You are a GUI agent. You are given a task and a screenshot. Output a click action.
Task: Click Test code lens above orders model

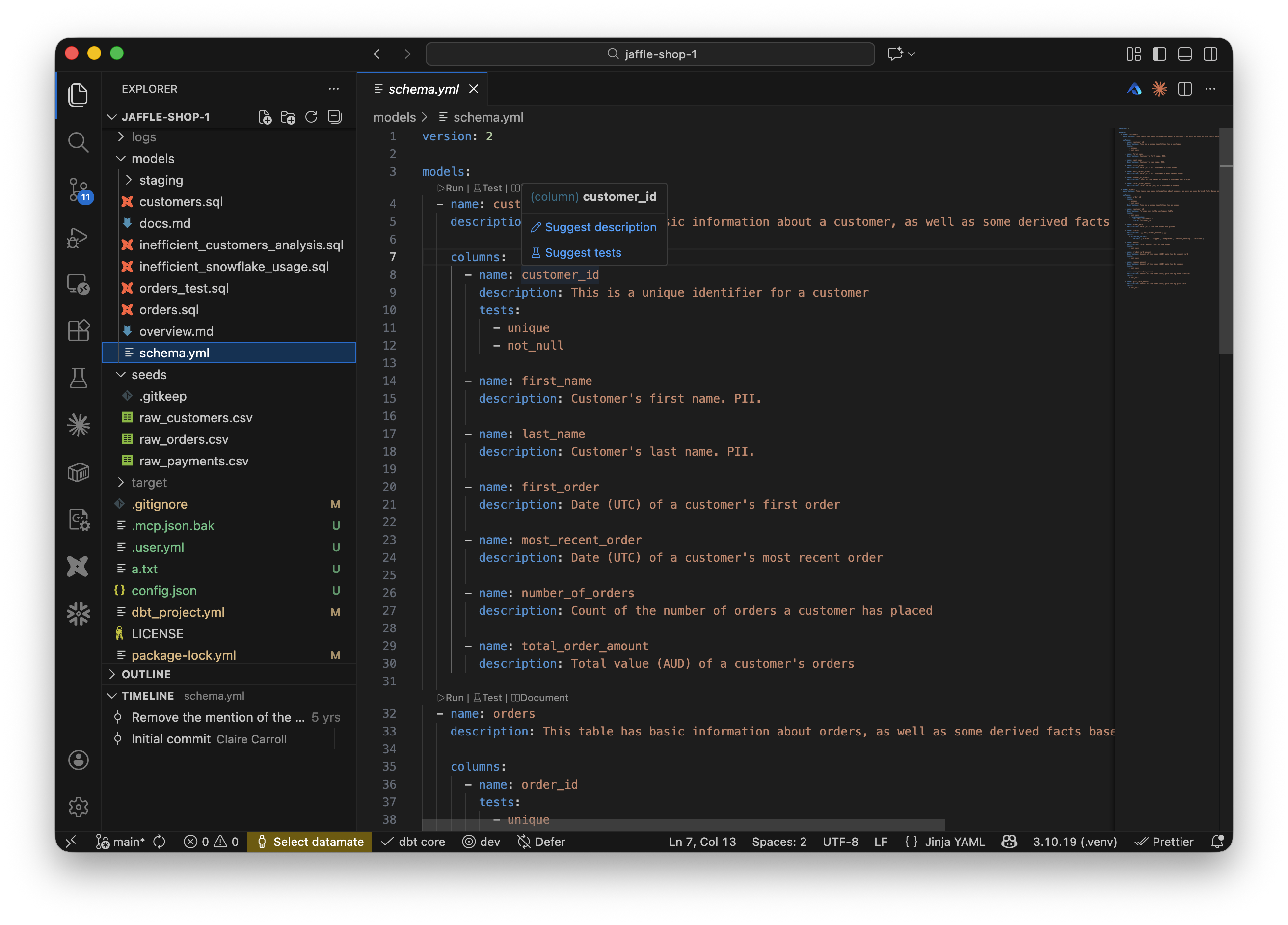pos(488,698)
